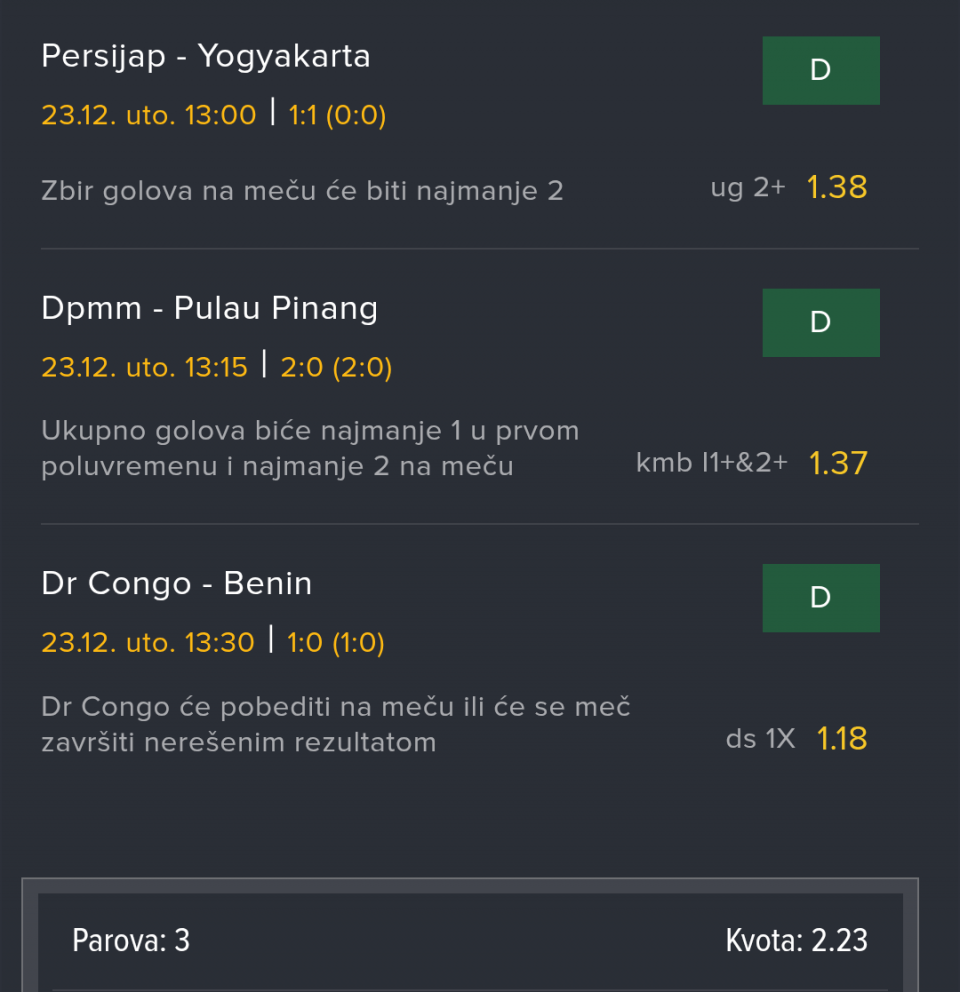960x992 pixels.
Task: Click the 'Kvota: 2.23' total odds
Action: (x=796, y=940)
